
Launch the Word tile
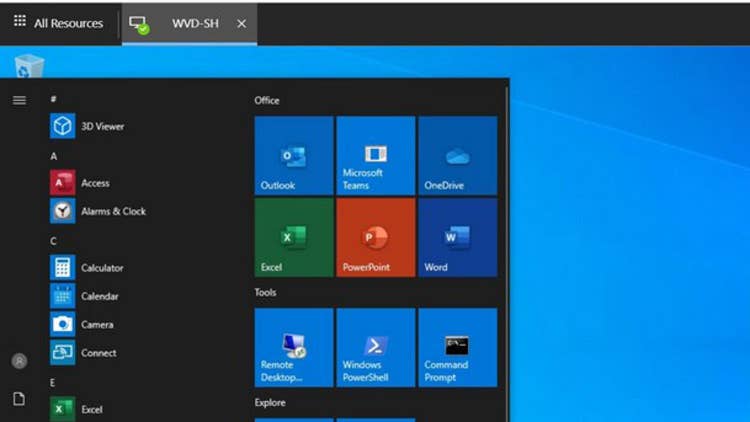[x=457, y=237]
